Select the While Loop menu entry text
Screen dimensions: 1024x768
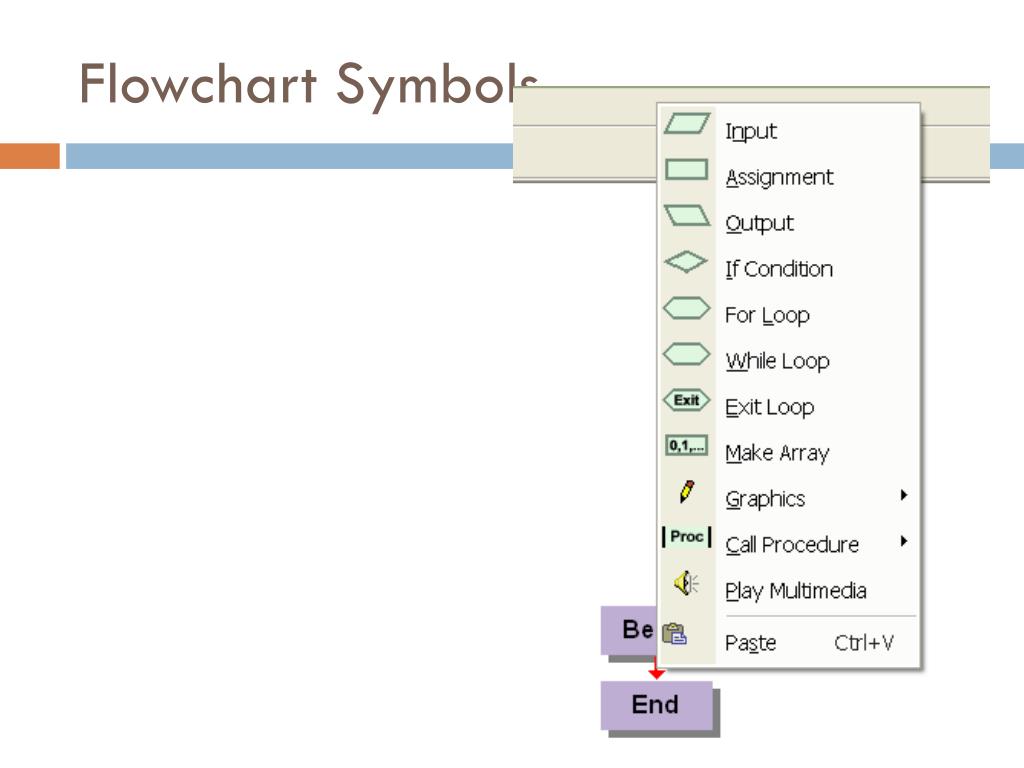(777, 361)
